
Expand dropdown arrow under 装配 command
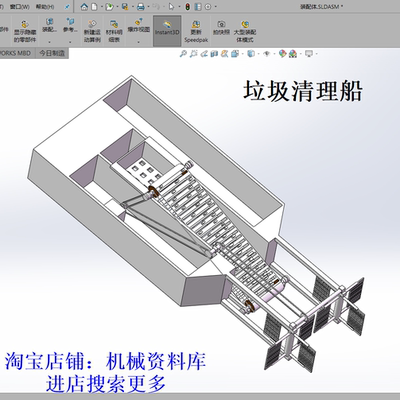[x=49, y=42]
